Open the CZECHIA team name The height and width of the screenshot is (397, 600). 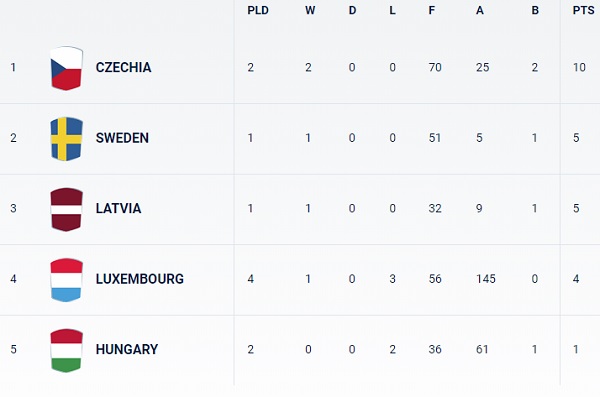tap(123, 67)
